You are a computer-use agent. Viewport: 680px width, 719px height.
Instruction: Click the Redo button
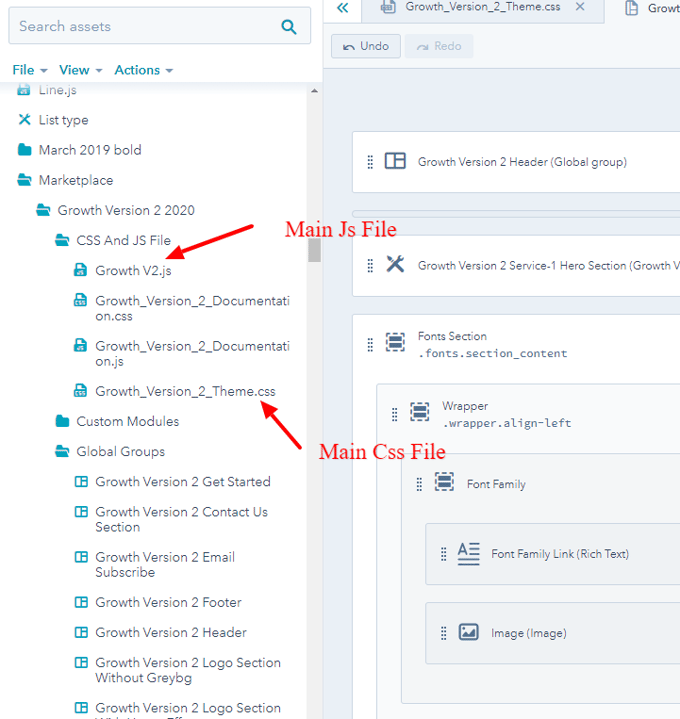pos(439,46)
